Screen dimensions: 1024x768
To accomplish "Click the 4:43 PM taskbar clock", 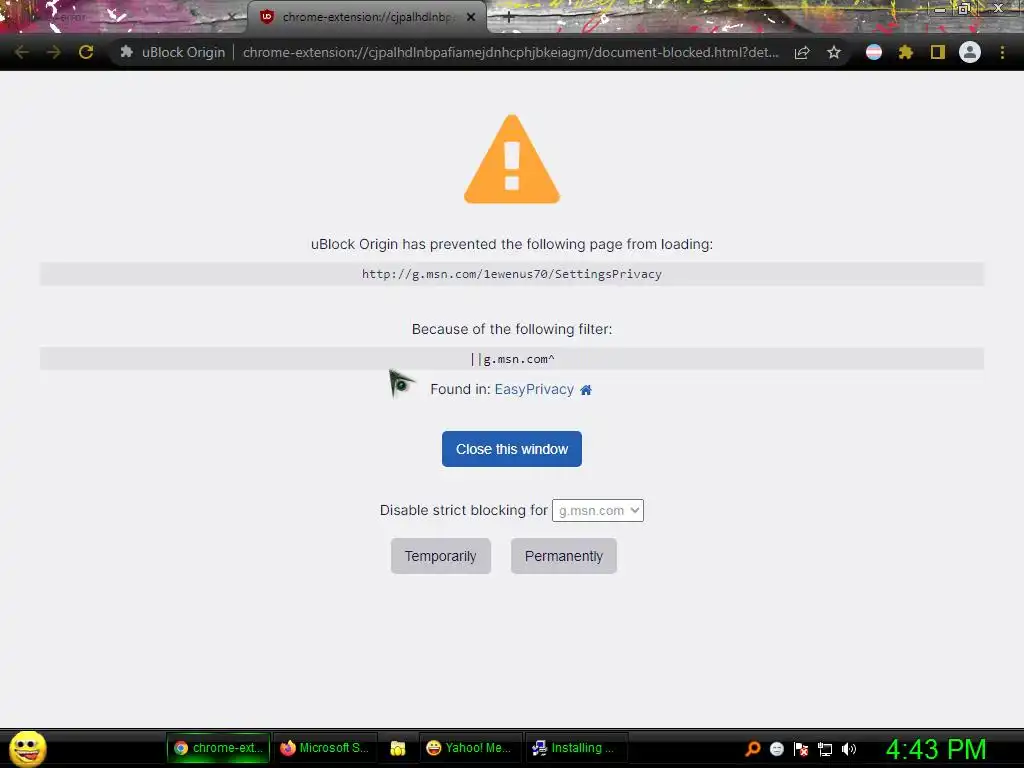I will [x=936, y=749].
